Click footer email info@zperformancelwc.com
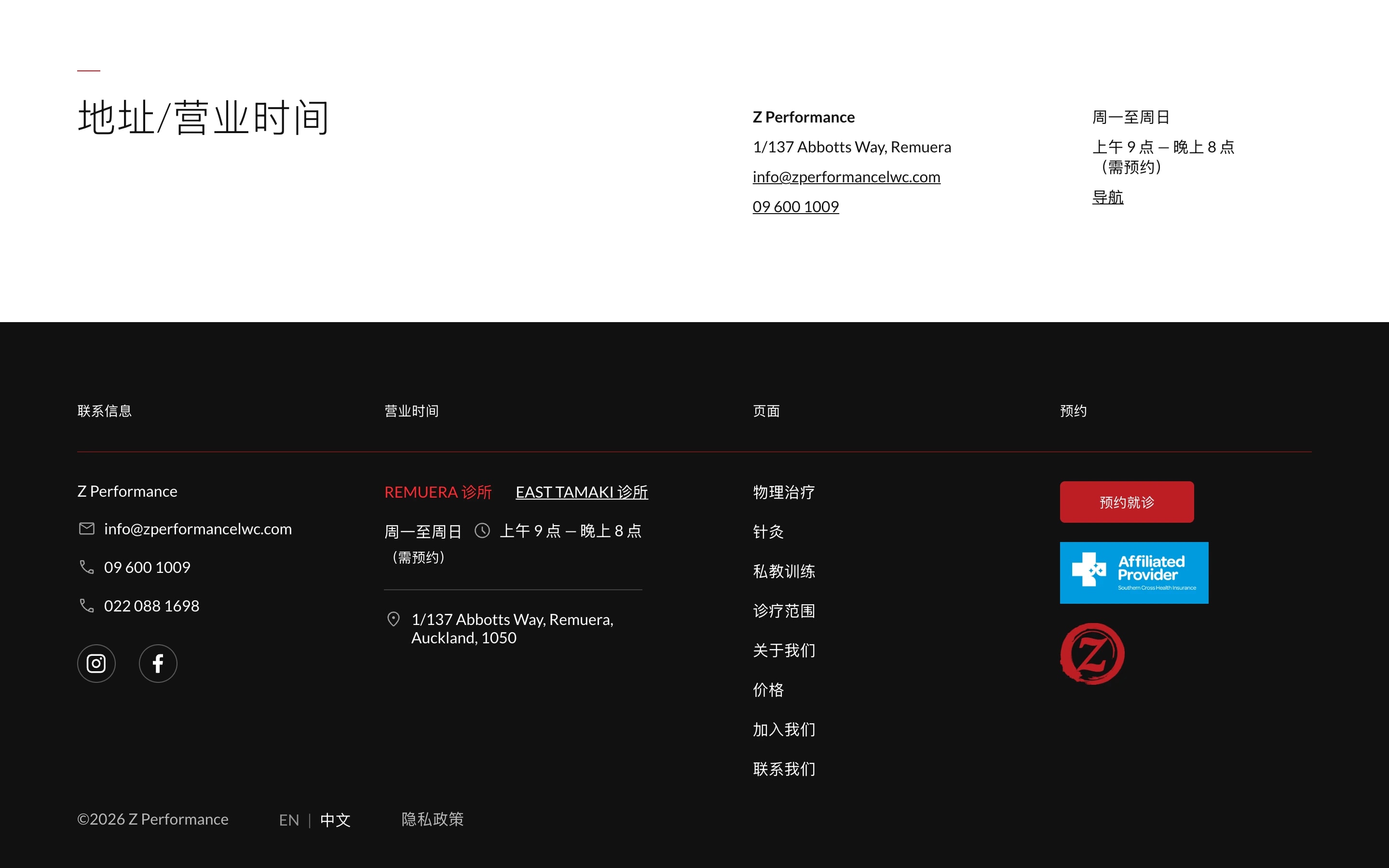The width and height of the screenshot is (1389, 868). pos(197,529)
